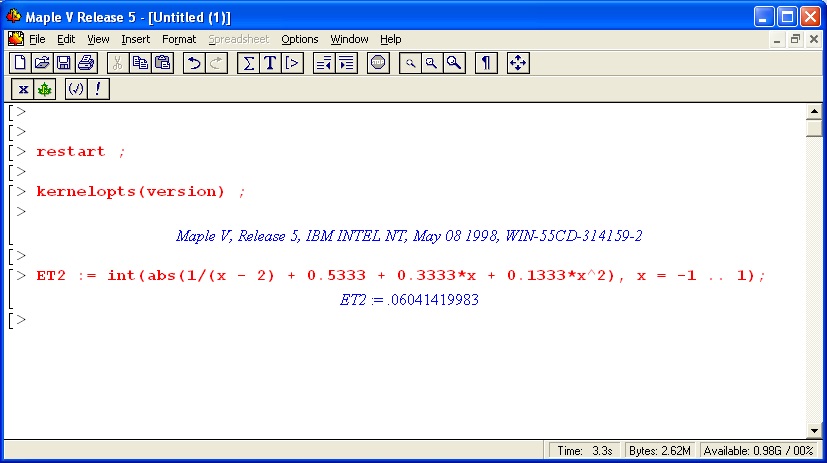Open the Format menu
Viewport: 827px width, 463px height.
pyautogui.click(x=179, y=39)
